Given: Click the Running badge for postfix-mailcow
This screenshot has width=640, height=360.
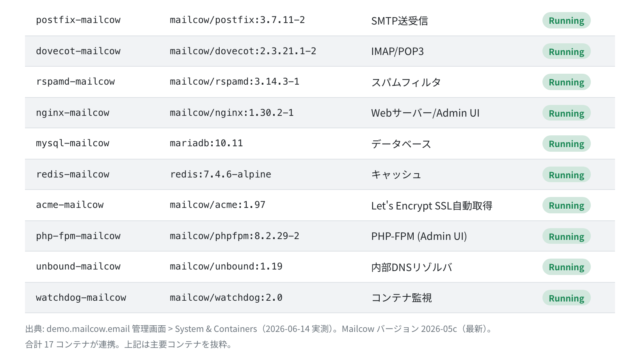Looking at the screenshot, I should click(566, 20).
